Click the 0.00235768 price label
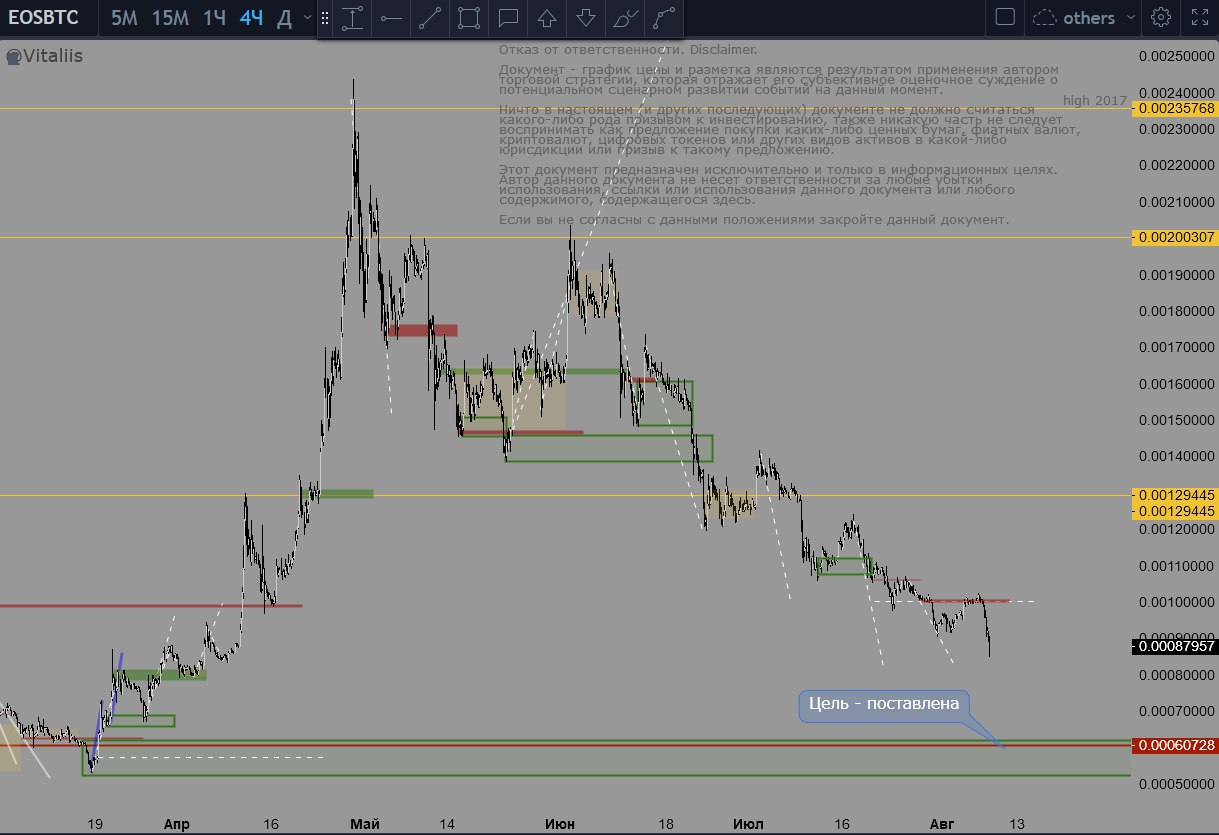Screen dimensions: 1219x835 1175,108
